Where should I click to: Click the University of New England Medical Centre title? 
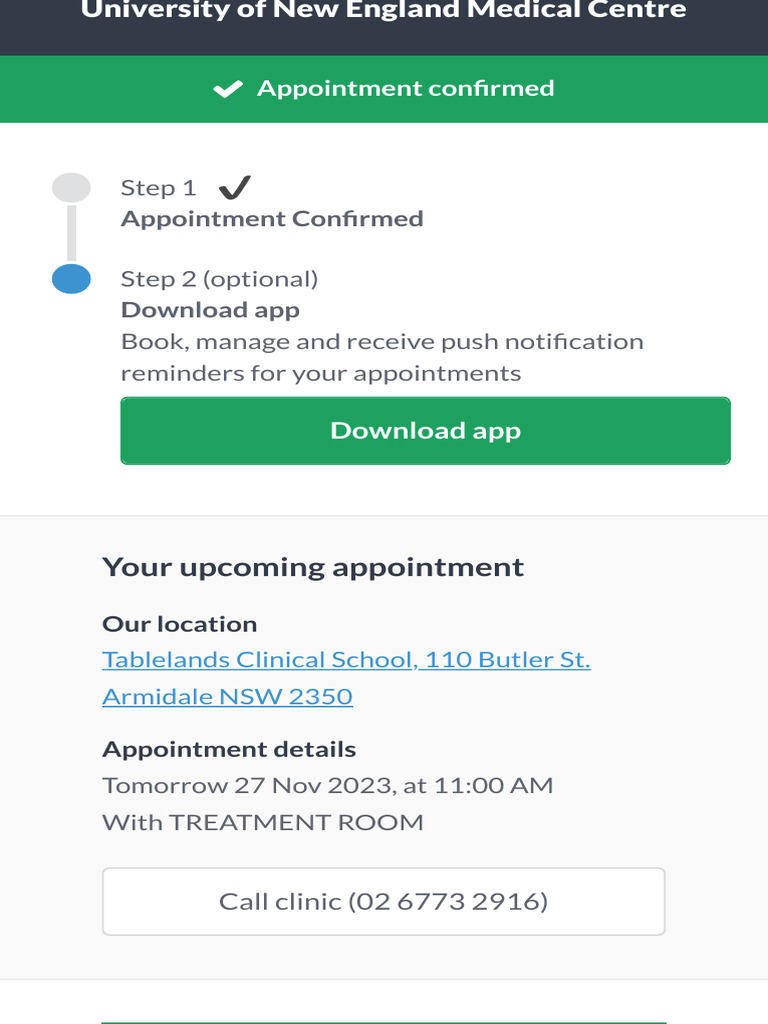[383, 11]
